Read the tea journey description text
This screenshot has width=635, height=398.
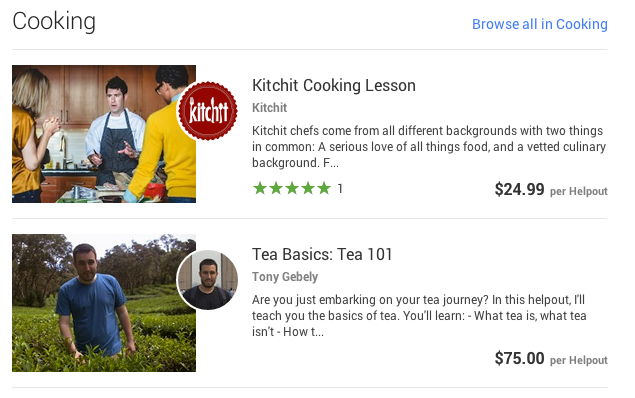(x=419, y=316)
